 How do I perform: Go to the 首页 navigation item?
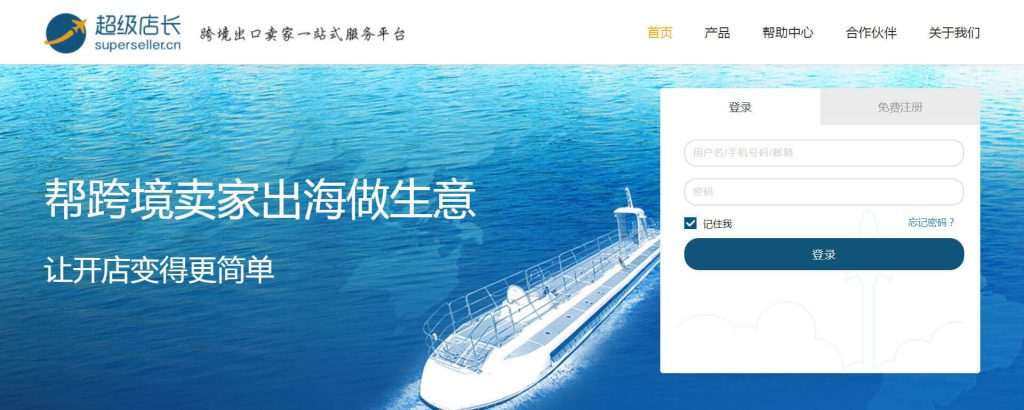(x=660, y=33)
